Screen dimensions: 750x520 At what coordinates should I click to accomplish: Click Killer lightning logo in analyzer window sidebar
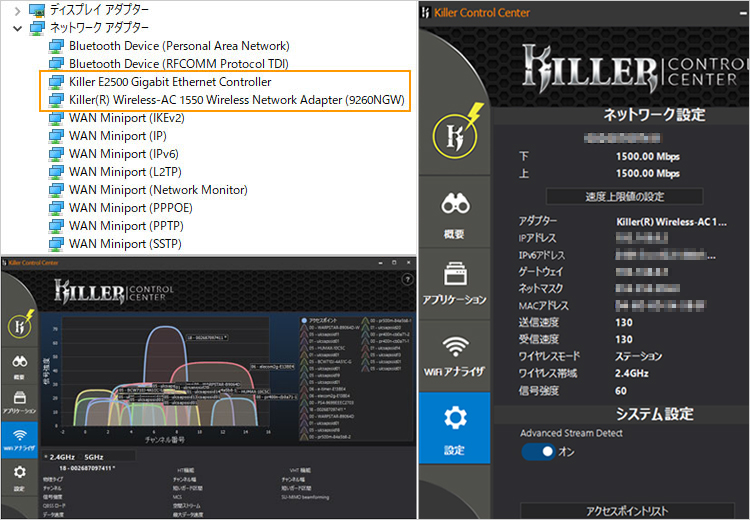21,324
